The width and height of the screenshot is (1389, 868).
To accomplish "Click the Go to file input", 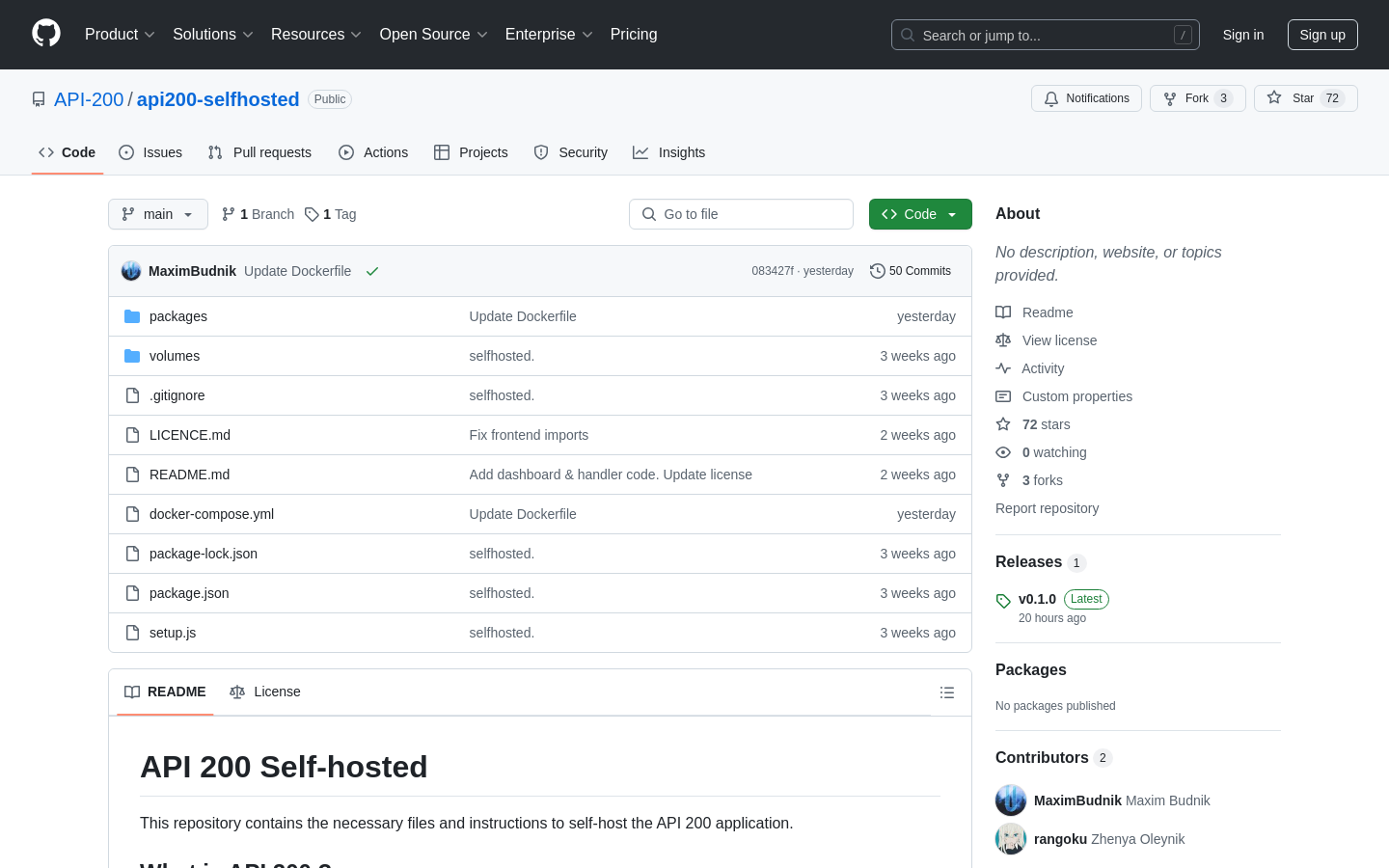I will (x=741, y=214).
